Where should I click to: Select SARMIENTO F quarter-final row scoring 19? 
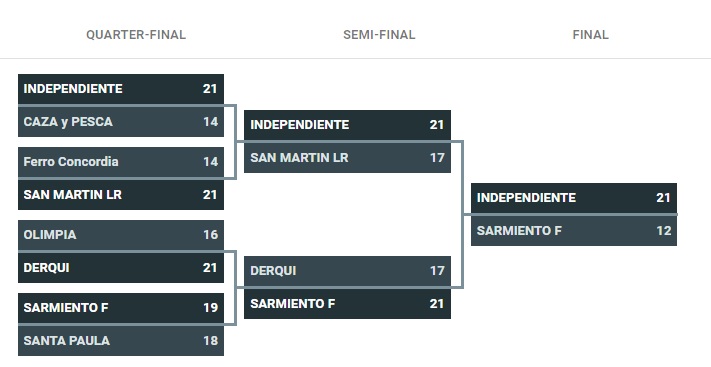coord(121,308)
